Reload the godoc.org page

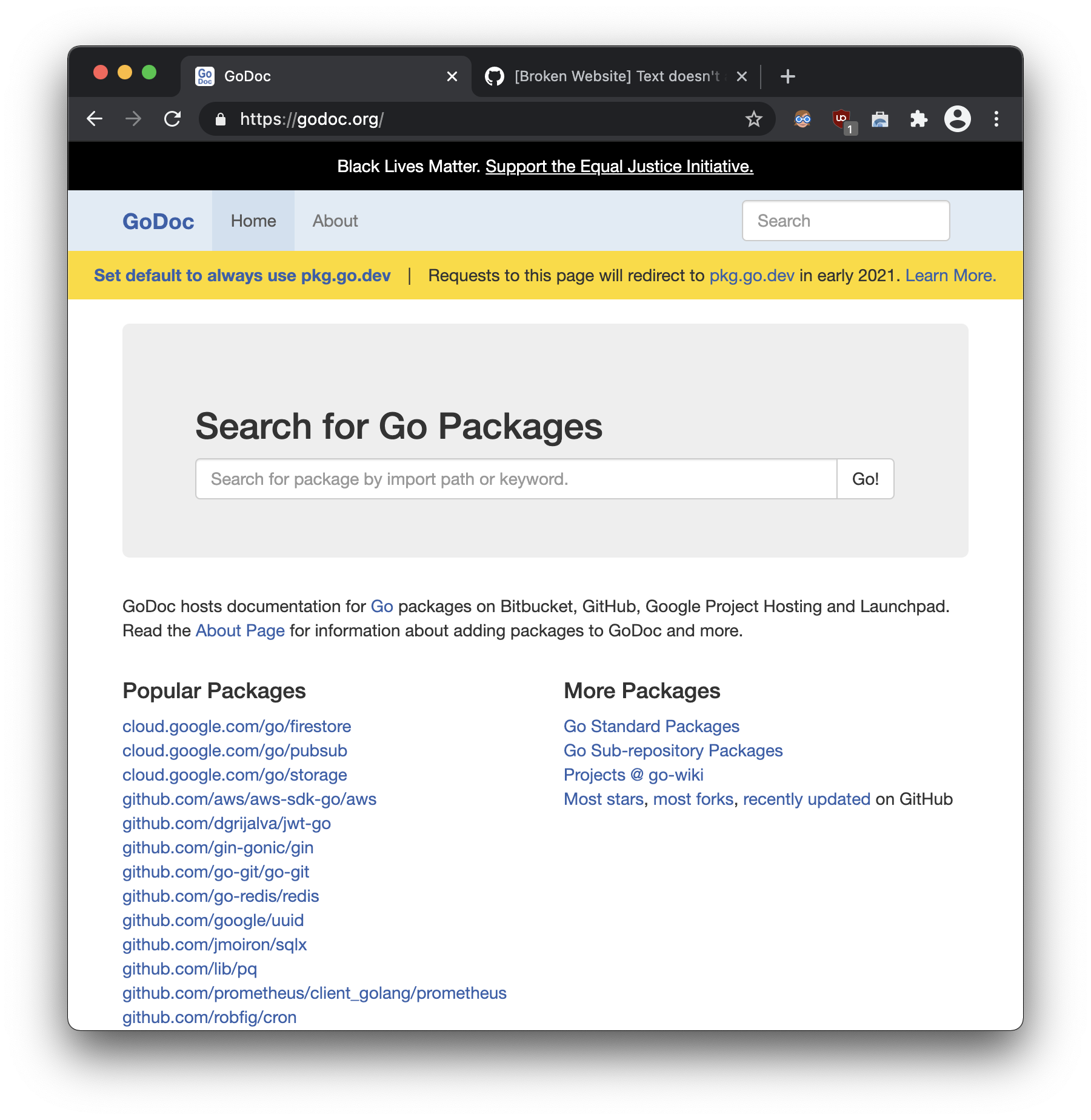pyautogui.click(x=173, y=119)
